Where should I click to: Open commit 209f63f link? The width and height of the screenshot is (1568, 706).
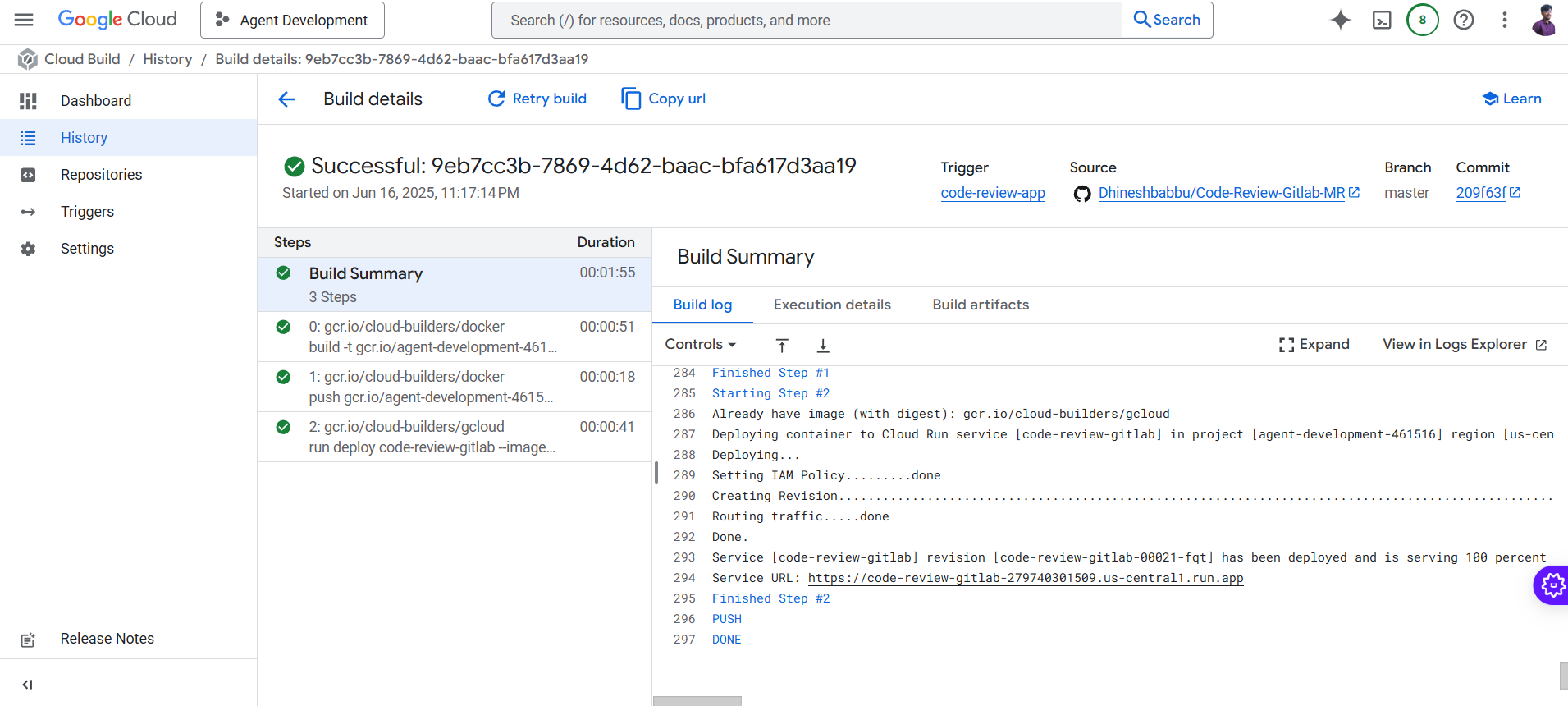click(1488, 193)
